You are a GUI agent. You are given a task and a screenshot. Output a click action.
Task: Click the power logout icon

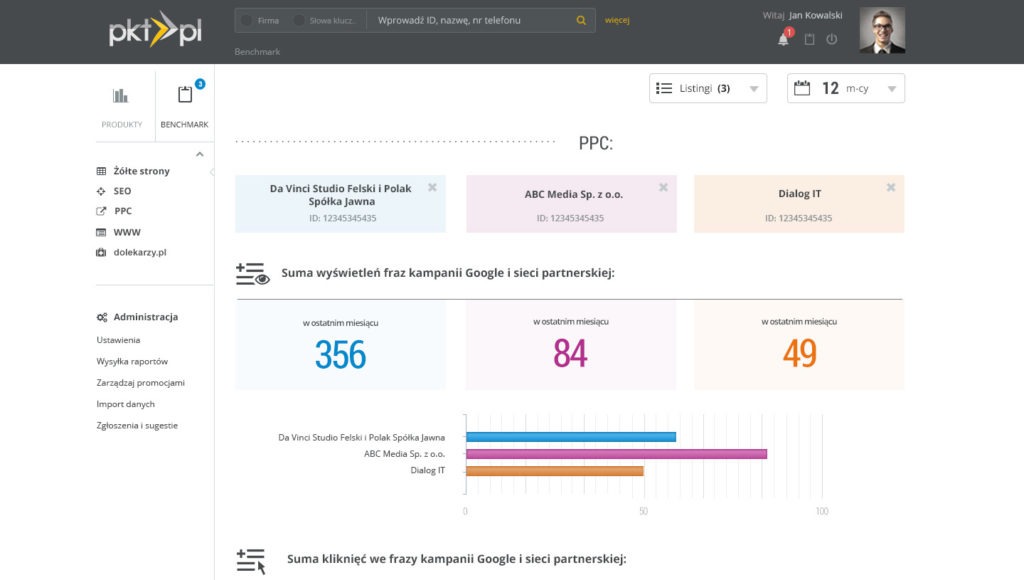click(831, 39)
